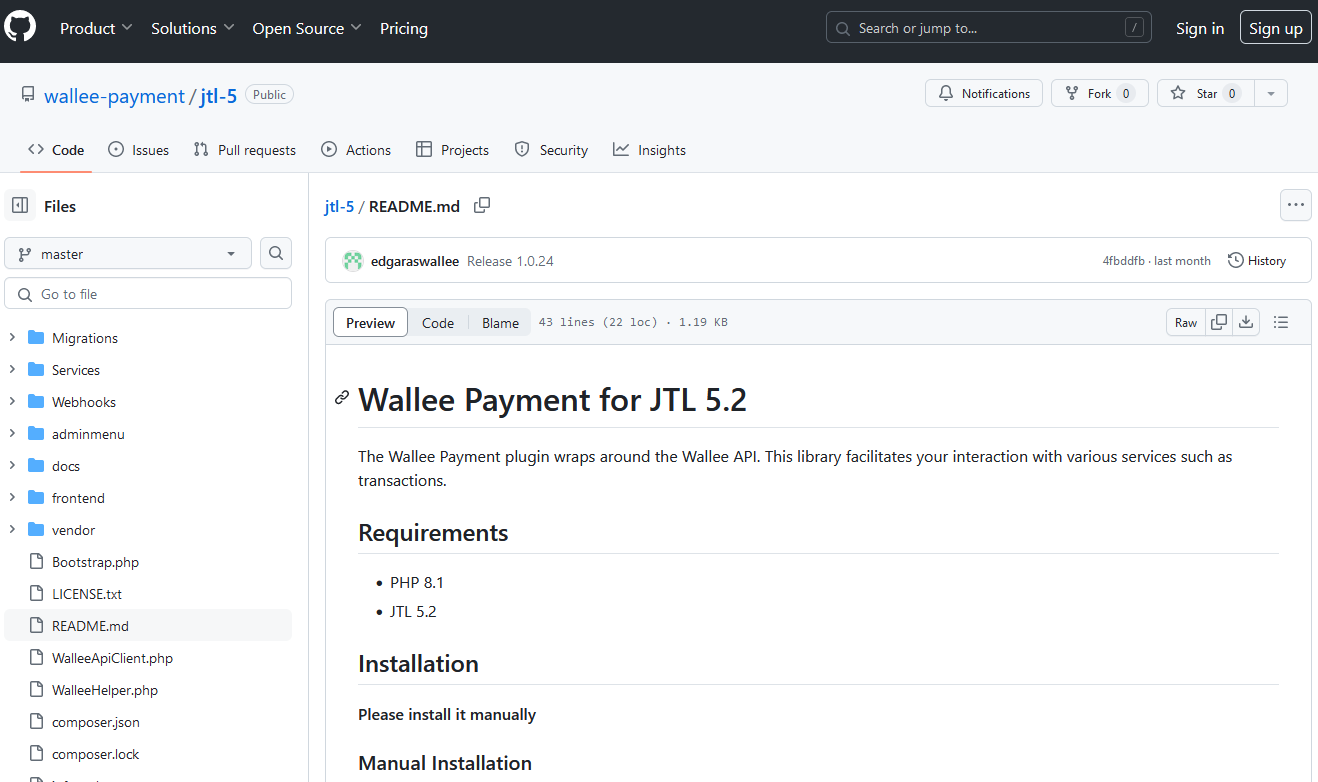Switch file view to Code
The image size is (1318, 782).
click(x=438, y=322)
